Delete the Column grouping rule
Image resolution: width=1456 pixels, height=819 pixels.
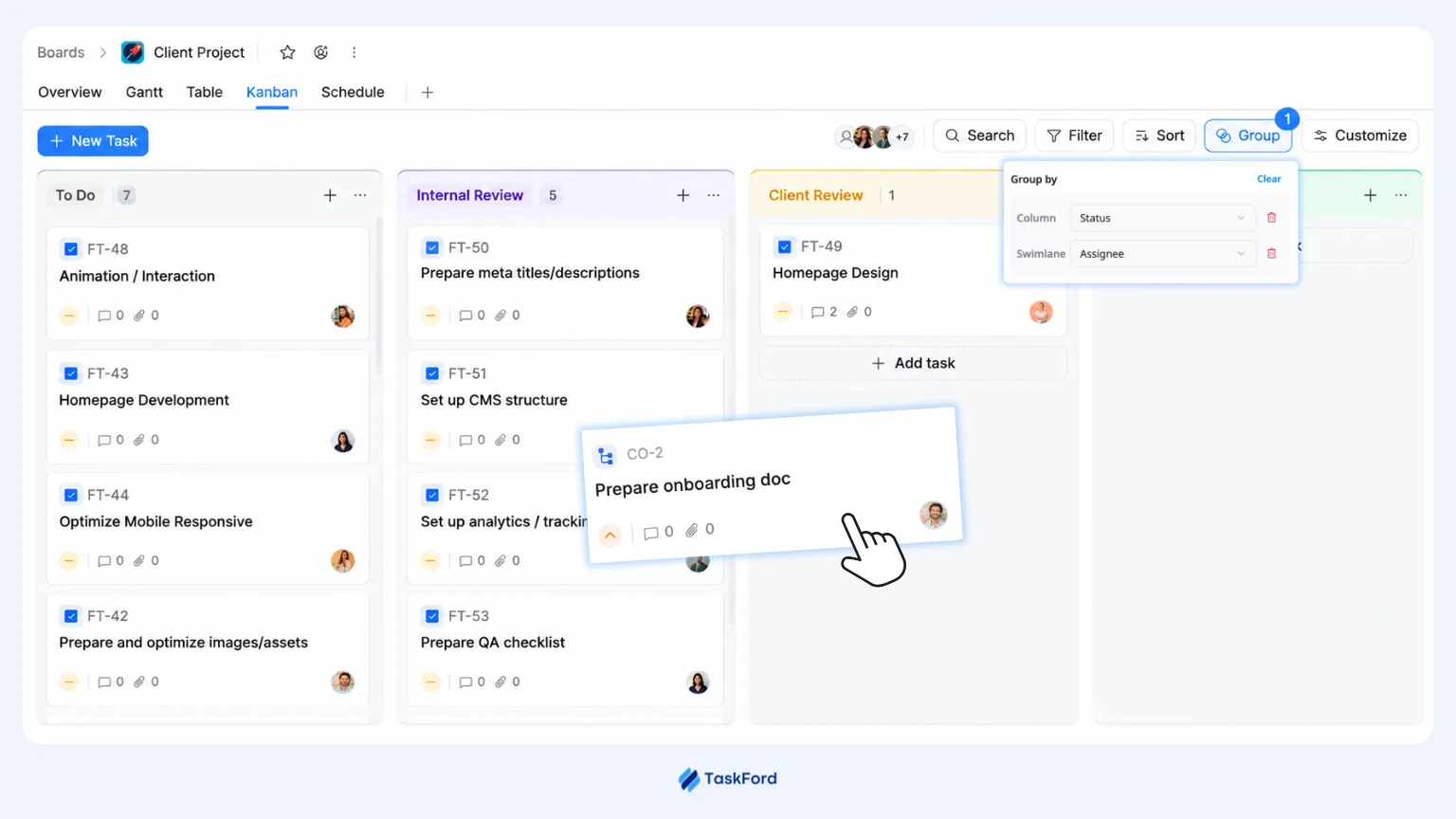point(1272,218)
